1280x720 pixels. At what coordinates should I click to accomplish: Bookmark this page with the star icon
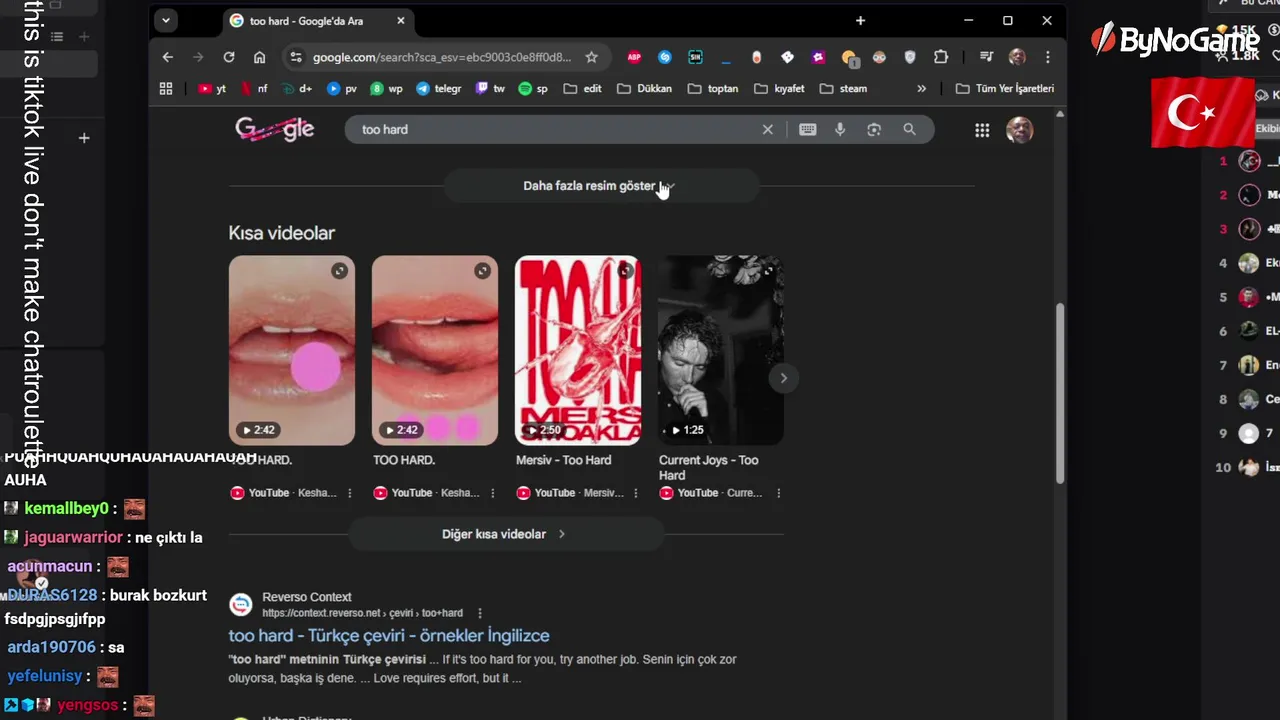591,57
